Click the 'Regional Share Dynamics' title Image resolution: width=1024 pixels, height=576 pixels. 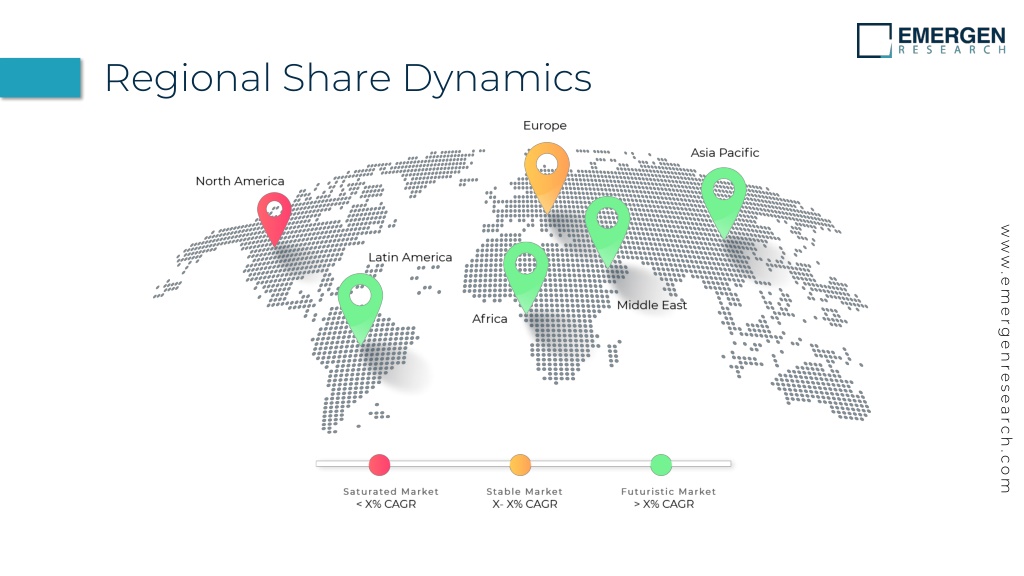pyautogui.click(x=348, y=78)
